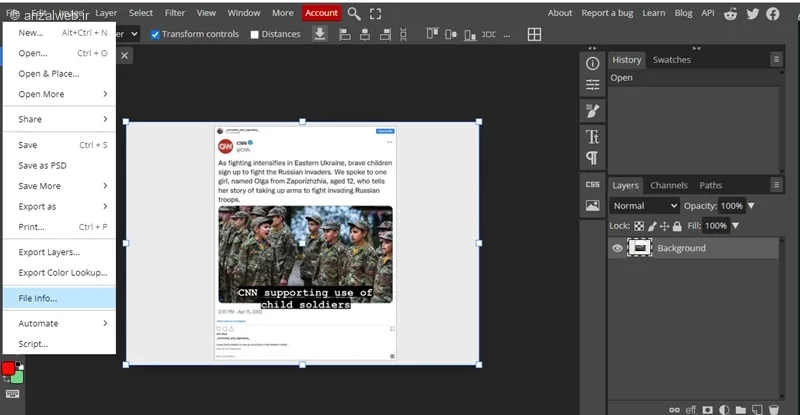
Task: Open History panel options menu
Action: (776, 60)
